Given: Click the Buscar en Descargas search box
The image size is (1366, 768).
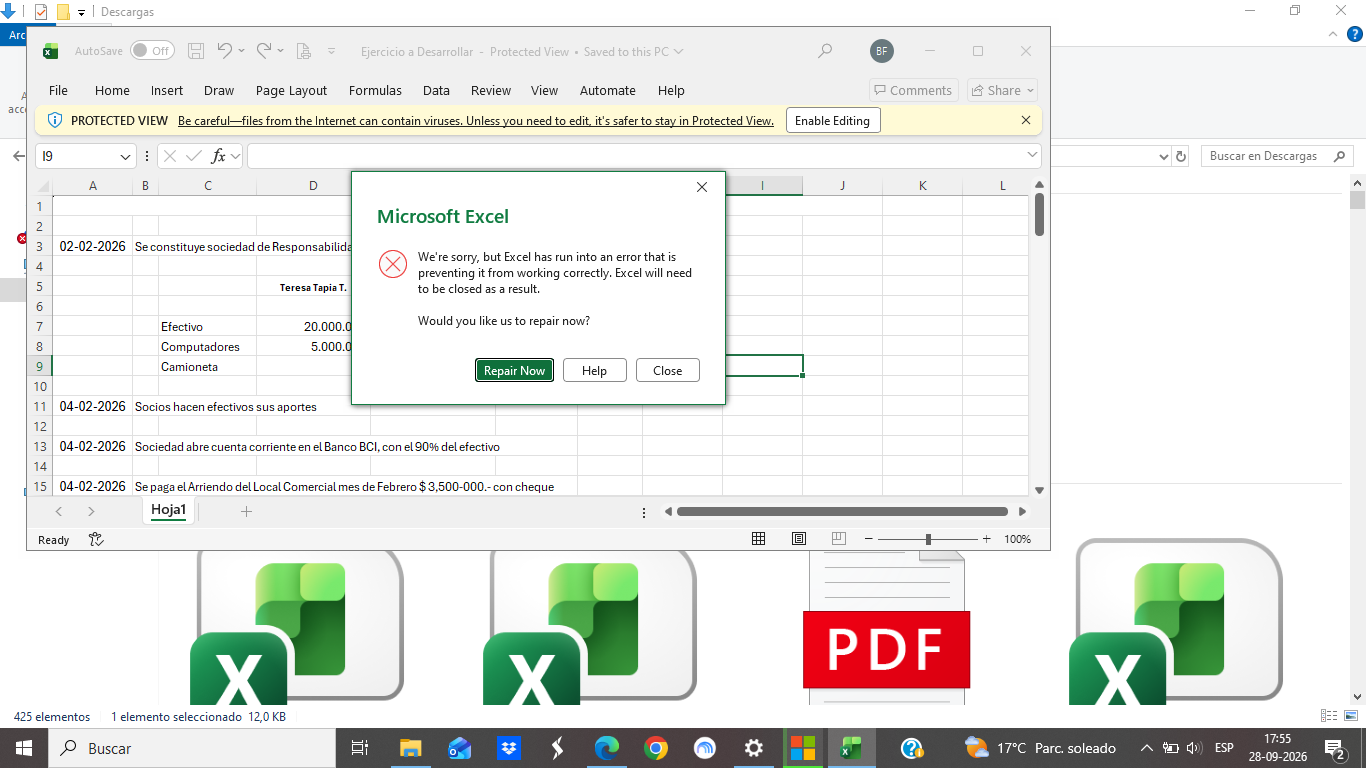Looking at the screenshot, I should coord(1275,156).
